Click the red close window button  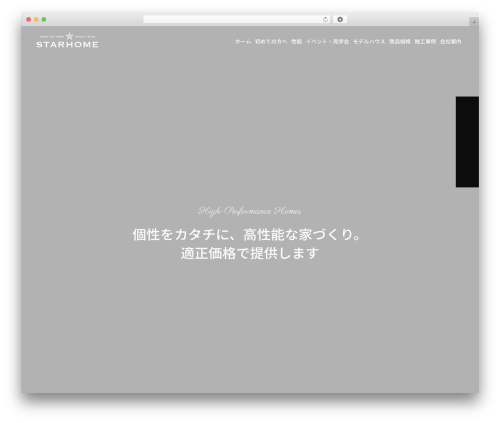tap(29, 20)
